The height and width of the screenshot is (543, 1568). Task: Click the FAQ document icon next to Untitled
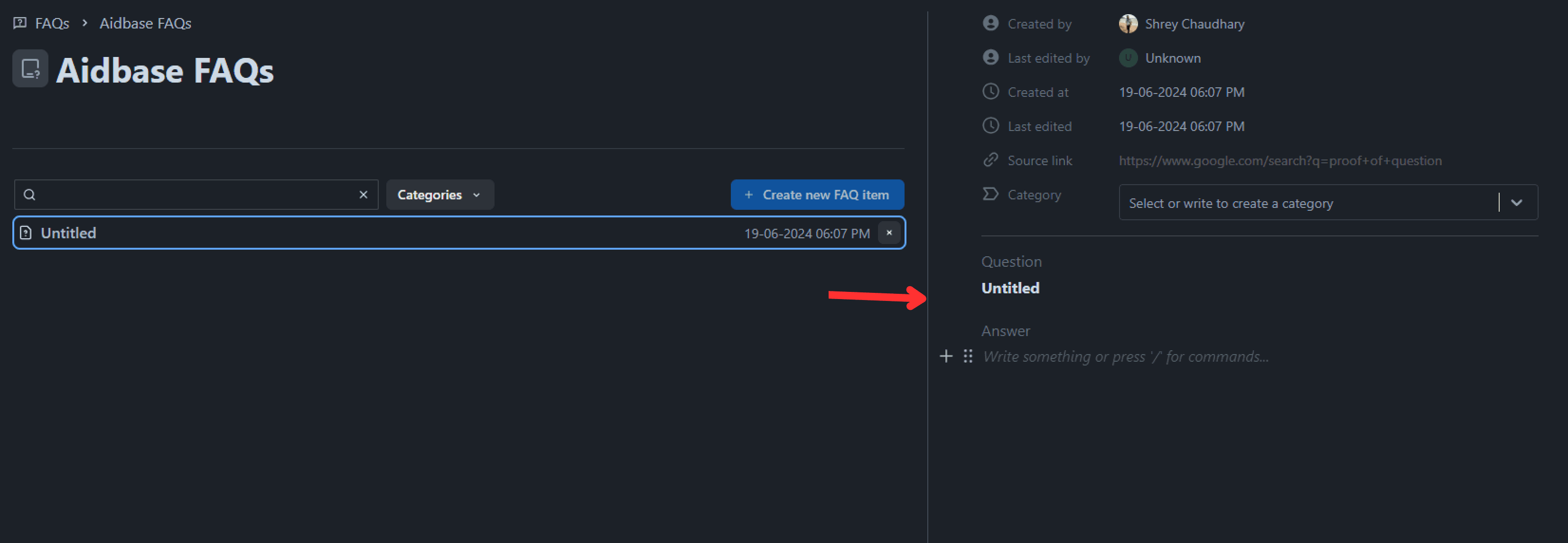coord(26,232)
